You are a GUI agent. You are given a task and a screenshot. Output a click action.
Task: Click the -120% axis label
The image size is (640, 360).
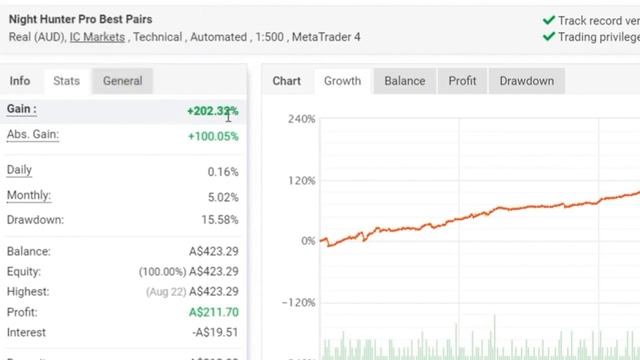[x=299, y=303]
